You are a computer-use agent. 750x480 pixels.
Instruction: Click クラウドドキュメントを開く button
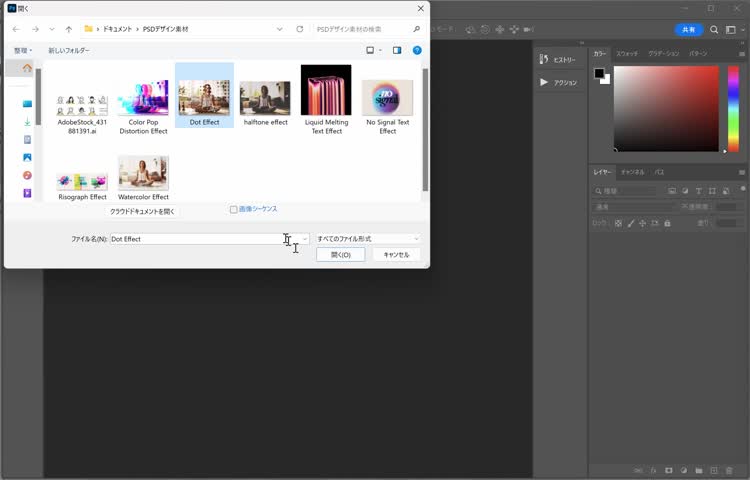click(x=143, y=211)
